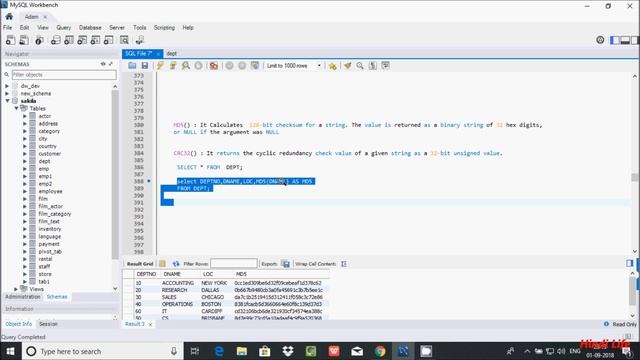Click the open SQL script toolbar icon

24,40
